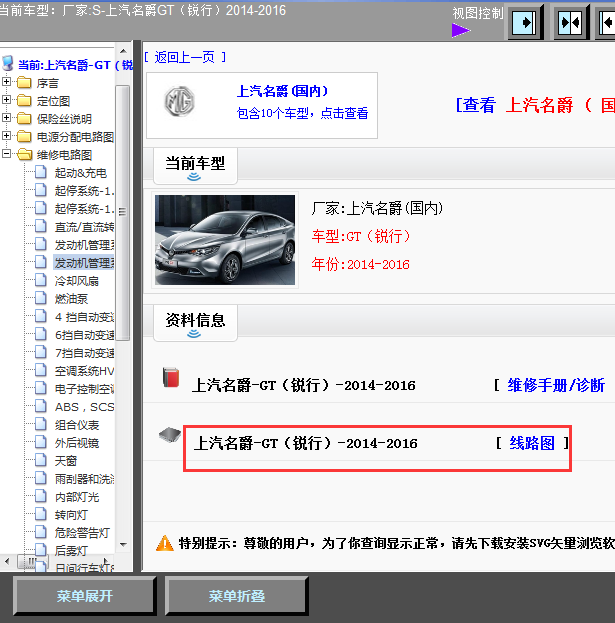Click the 菜单折叠 button
The height and width of the screenshot is (623, 615).
coord(236,596)
